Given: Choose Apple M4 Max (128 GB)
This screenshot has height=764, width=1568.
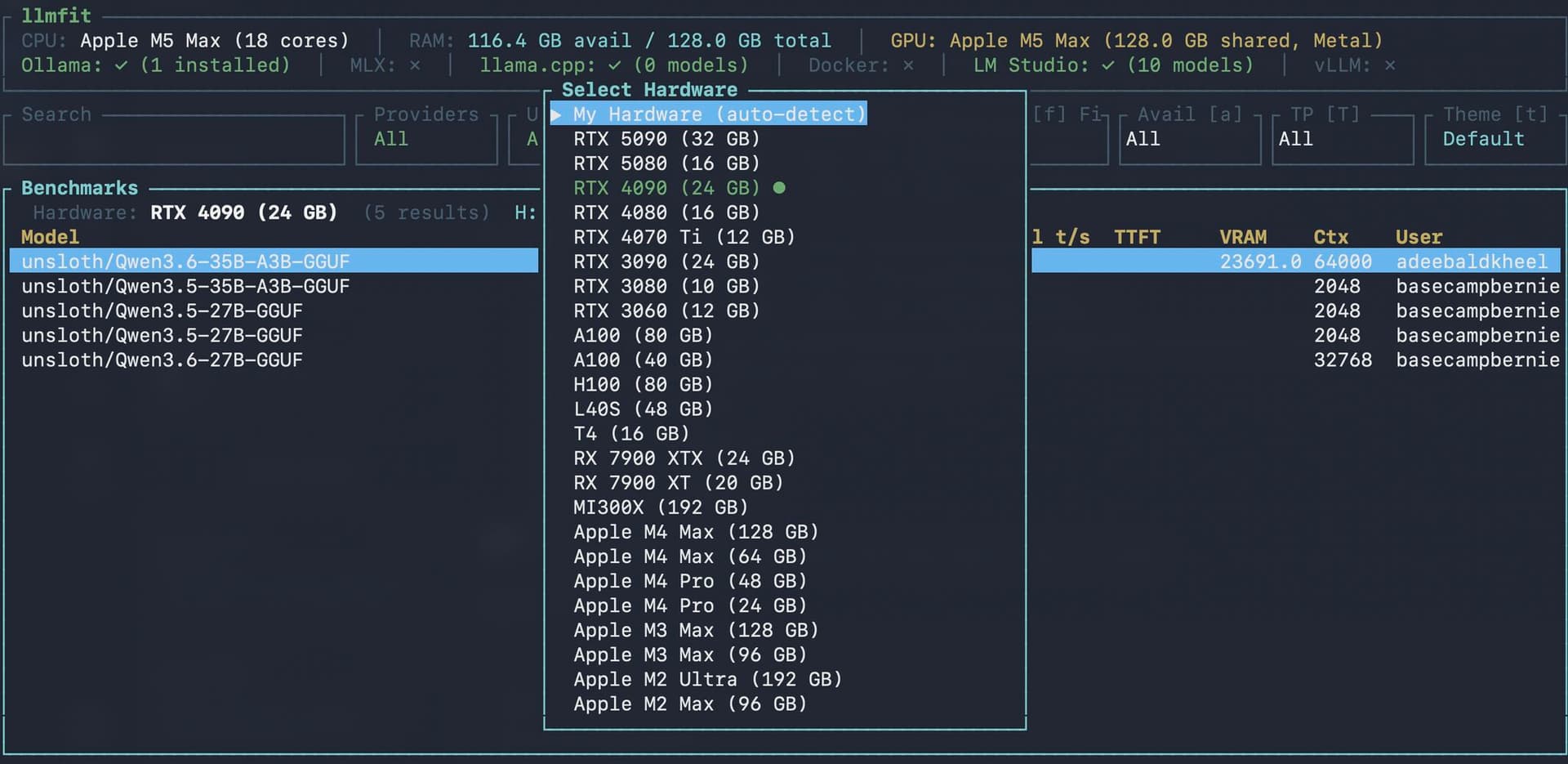Looking at the screenshot, I should [696, 532].
